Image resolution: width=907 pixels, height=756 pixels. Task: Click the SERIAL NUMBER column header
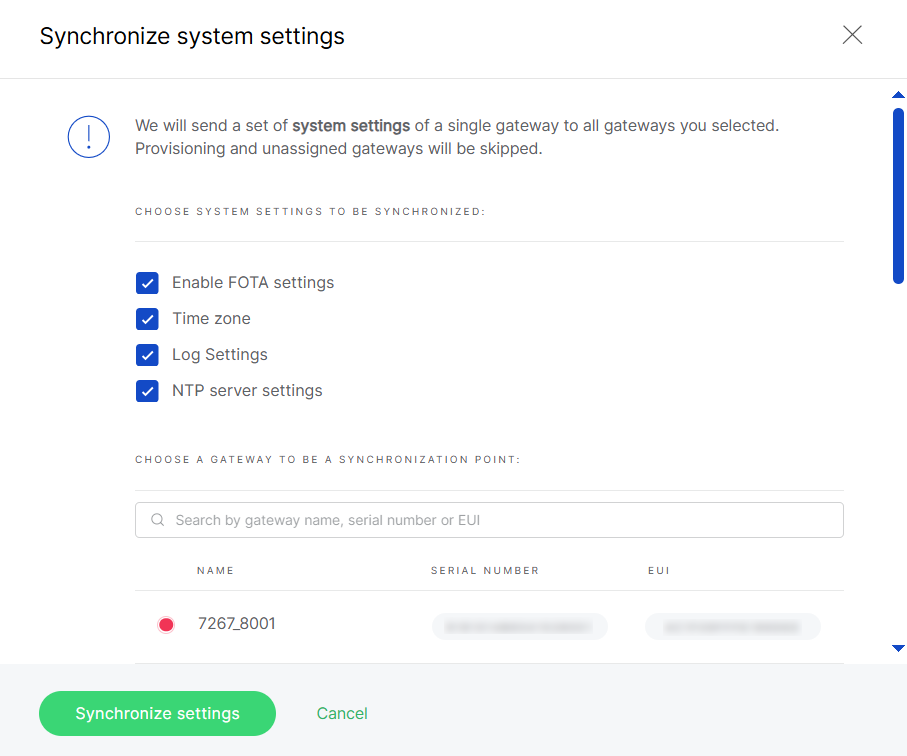coord(483,571)
